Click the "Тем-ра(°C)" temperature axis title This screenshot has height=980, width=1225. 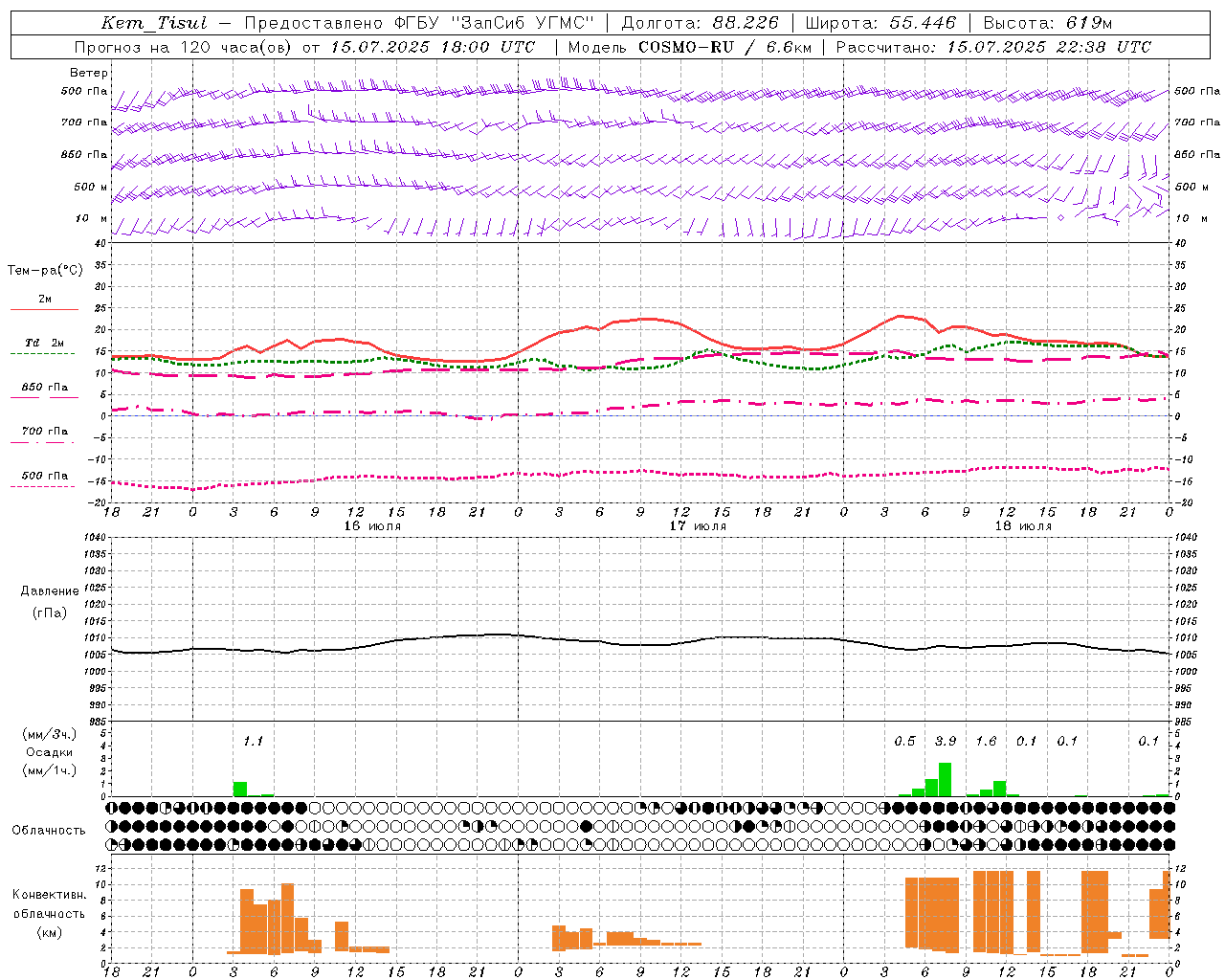click(x=45, y=270)
